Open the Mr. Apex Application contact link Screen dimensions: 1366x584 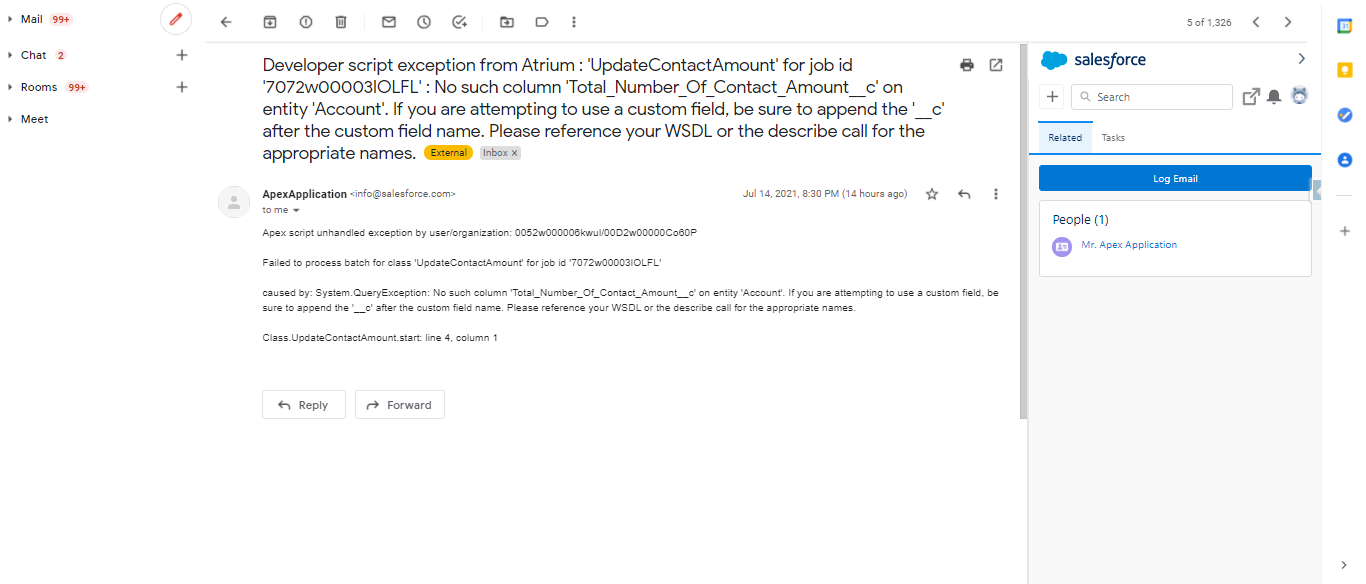tap(1129, 245)
